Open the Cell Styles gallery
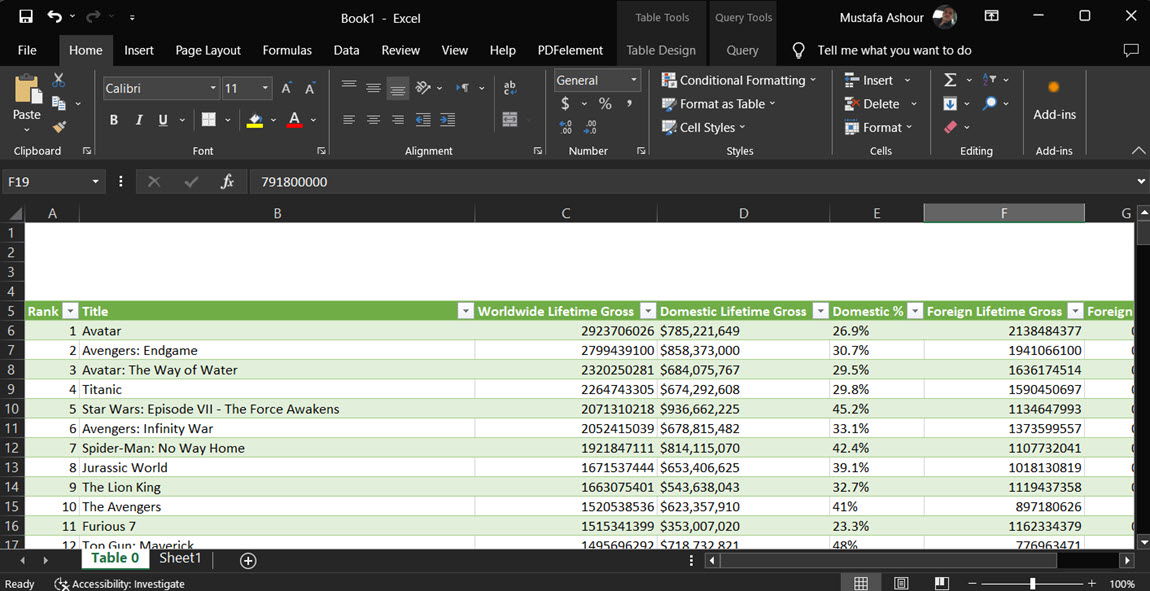 tap(706, 127)
